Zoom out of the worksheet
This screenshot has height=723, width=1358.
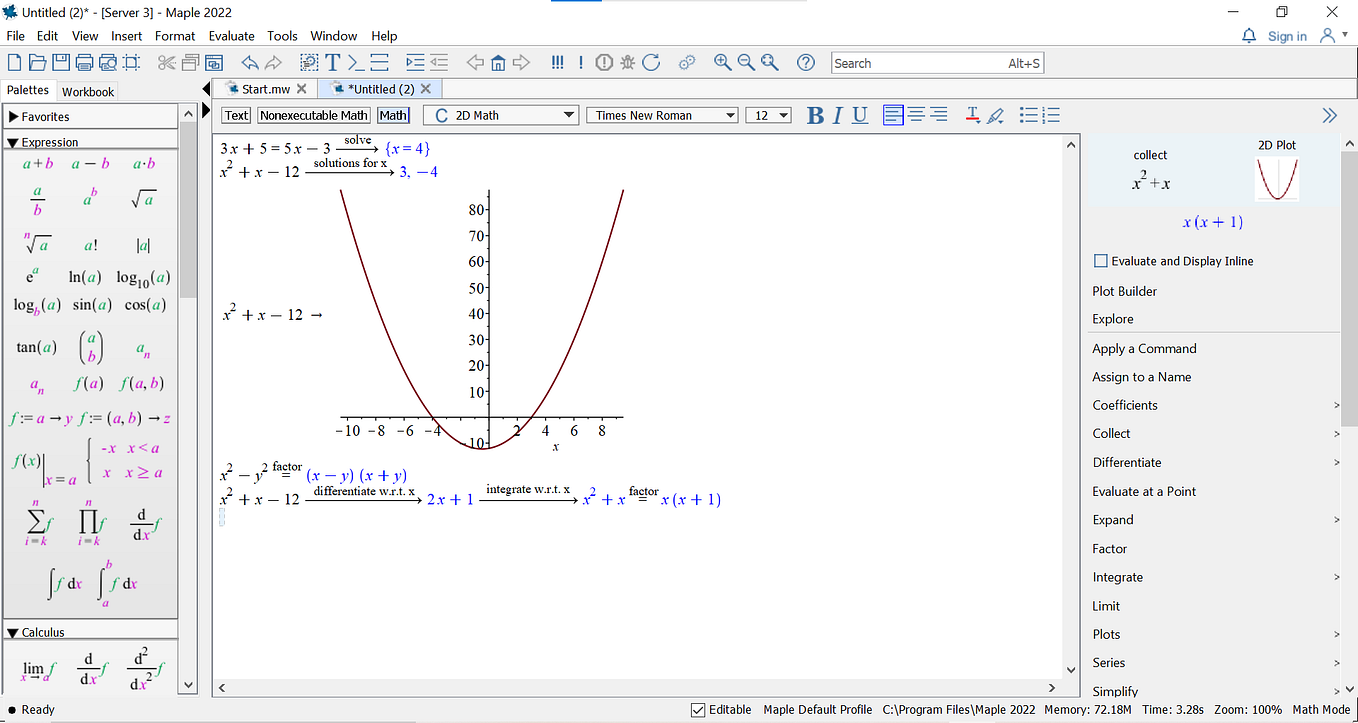(746, 63)
